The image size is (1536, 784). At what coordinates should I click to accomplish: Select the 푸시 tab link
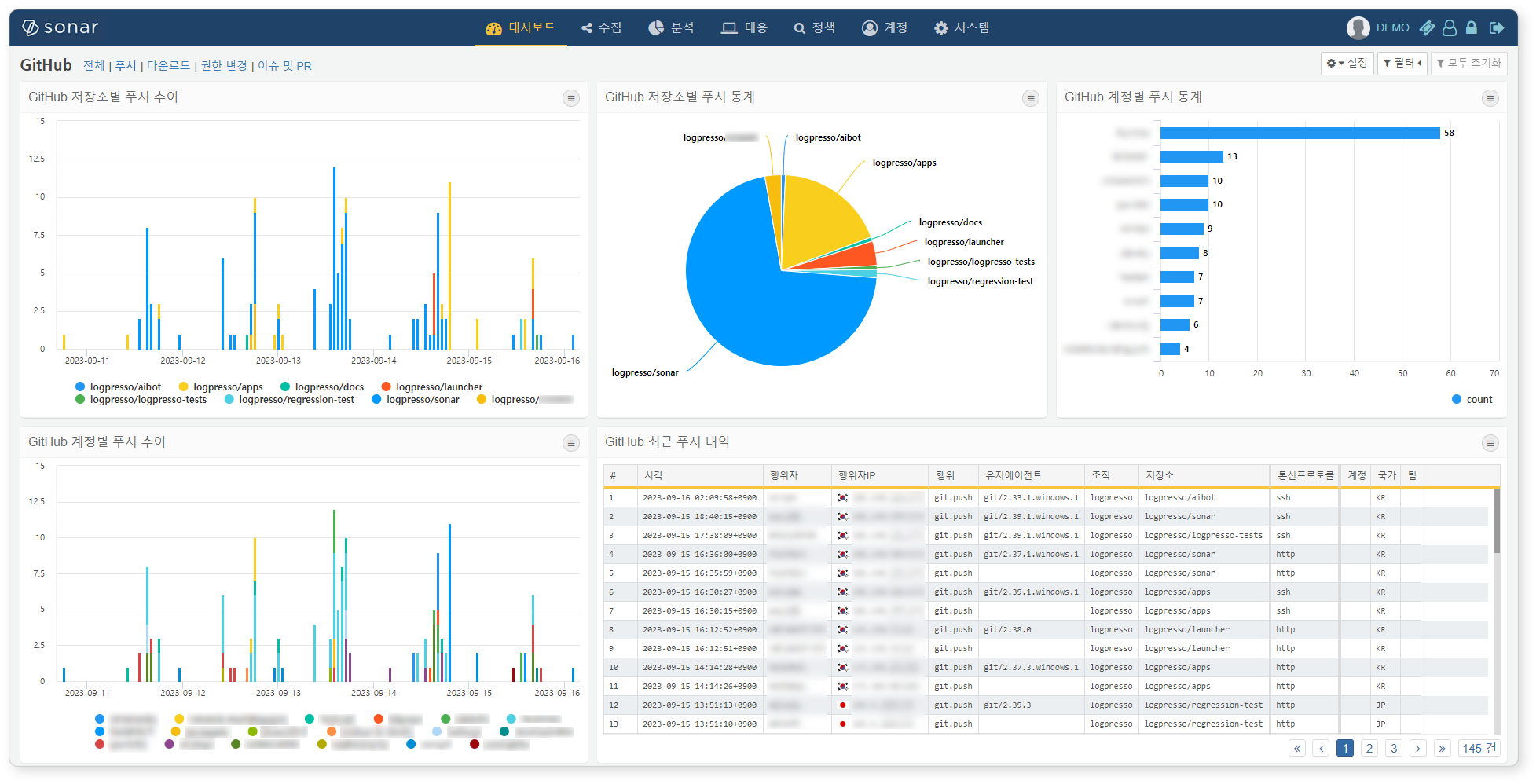(x=126, y=66)
